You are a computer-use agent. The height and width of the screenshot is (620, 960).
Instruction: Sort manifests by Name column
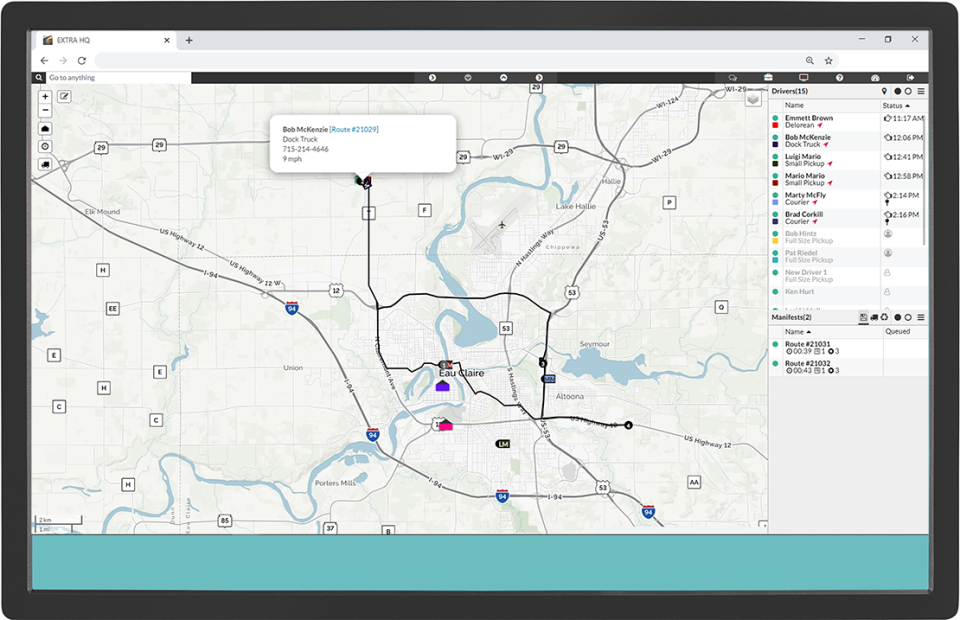[x=798, y=332]
